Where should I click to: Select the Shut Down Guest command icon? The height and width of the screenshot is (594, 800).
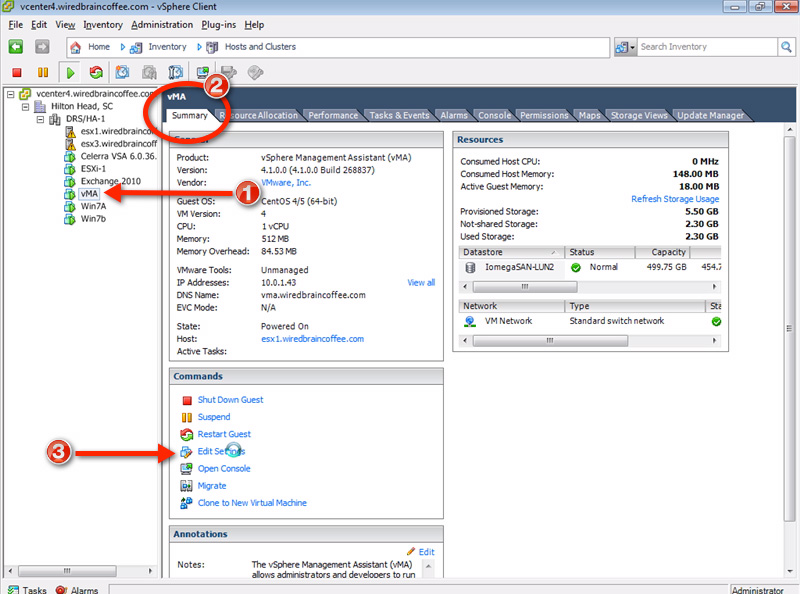189,400
